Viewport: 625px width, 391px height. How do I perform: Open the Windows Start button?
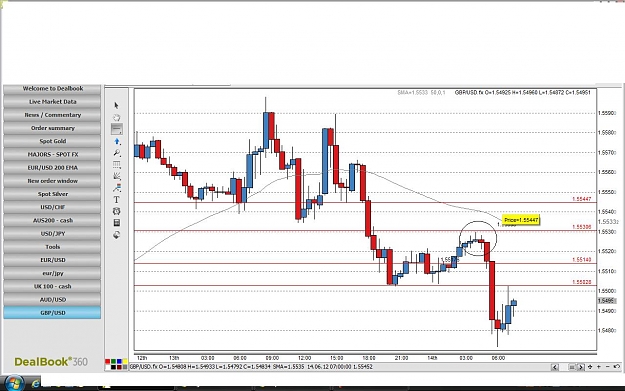tap(14, 383)
